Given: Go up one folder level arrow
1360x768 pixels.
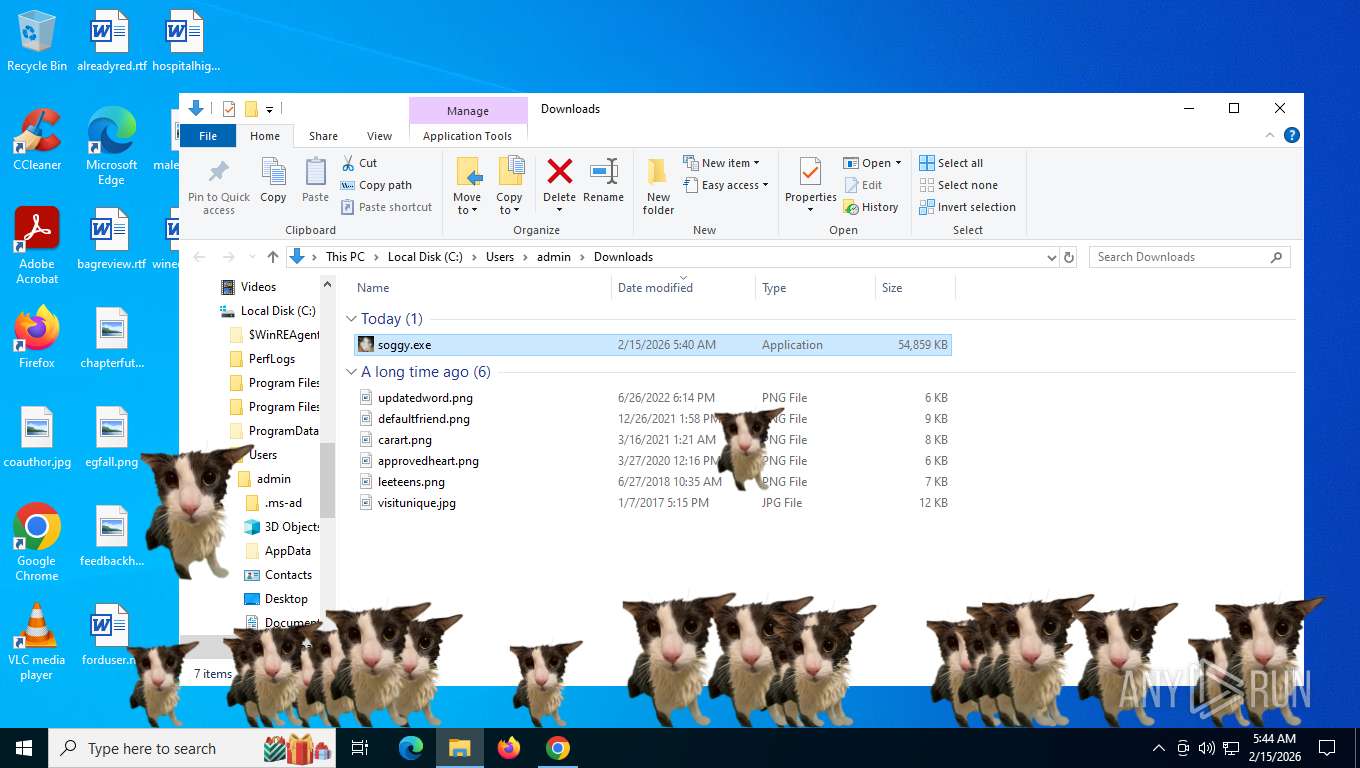Looking at the screenshot, I should 273,257.
